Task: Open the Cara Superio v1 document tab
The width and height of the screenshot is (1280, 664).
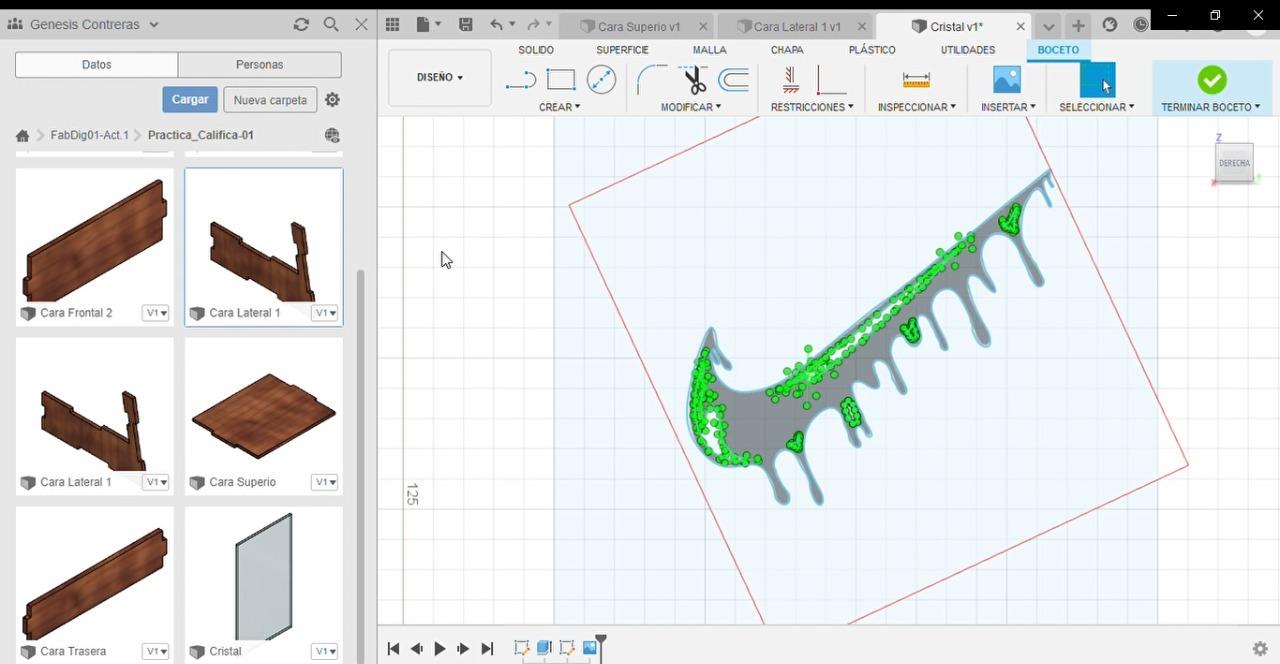Action: (x=638, y=27)
